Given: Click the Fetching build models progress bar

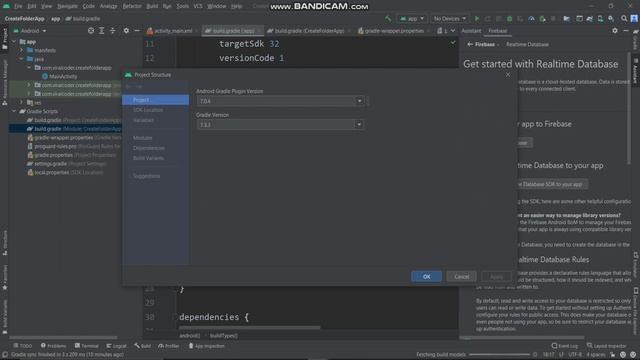Looking at the screenshot, I should pyautogui.click(x=499, y=355).
